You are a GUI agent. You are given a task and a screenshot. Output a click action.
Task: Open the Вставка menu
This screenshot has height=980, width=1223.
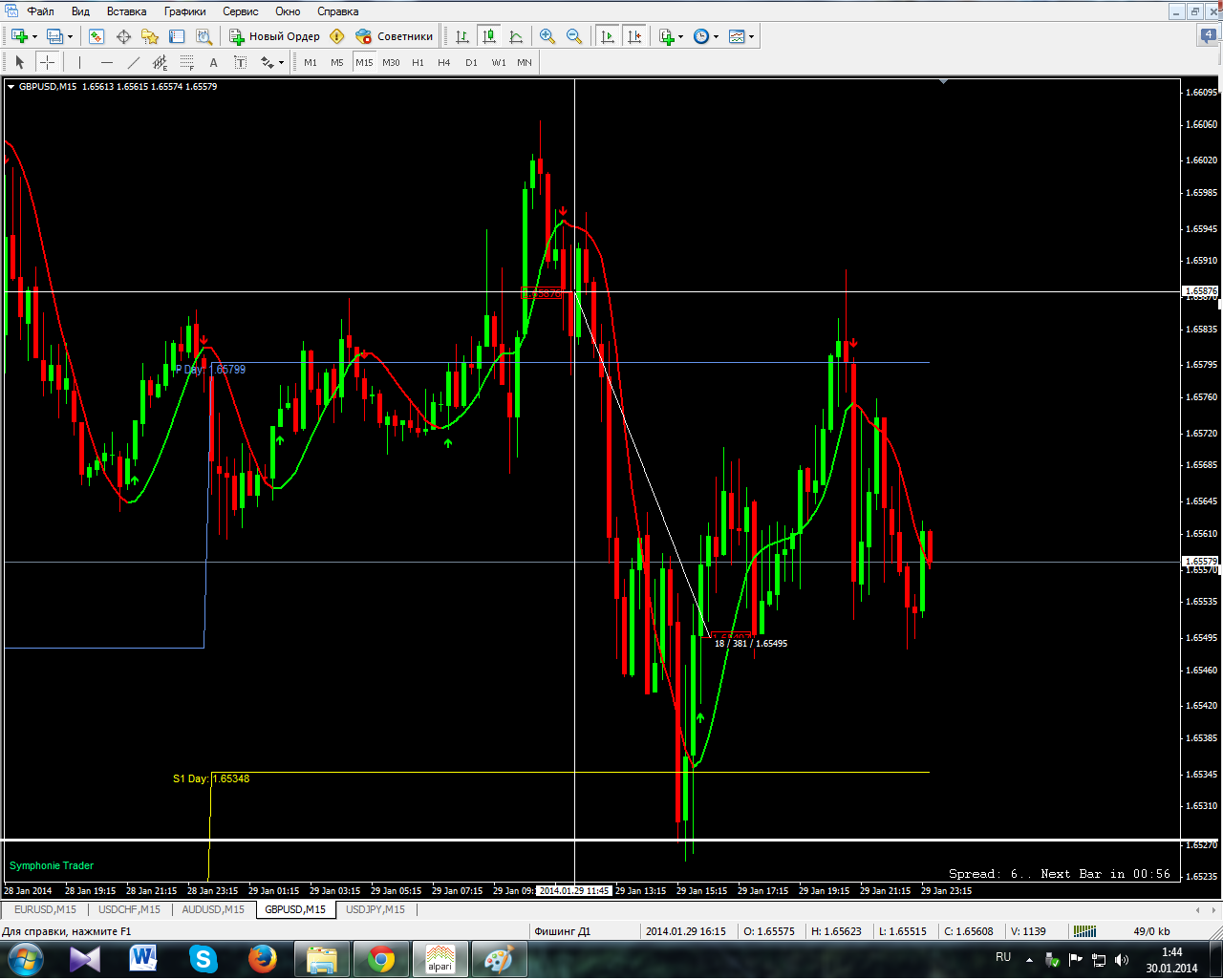coord(127,11)
